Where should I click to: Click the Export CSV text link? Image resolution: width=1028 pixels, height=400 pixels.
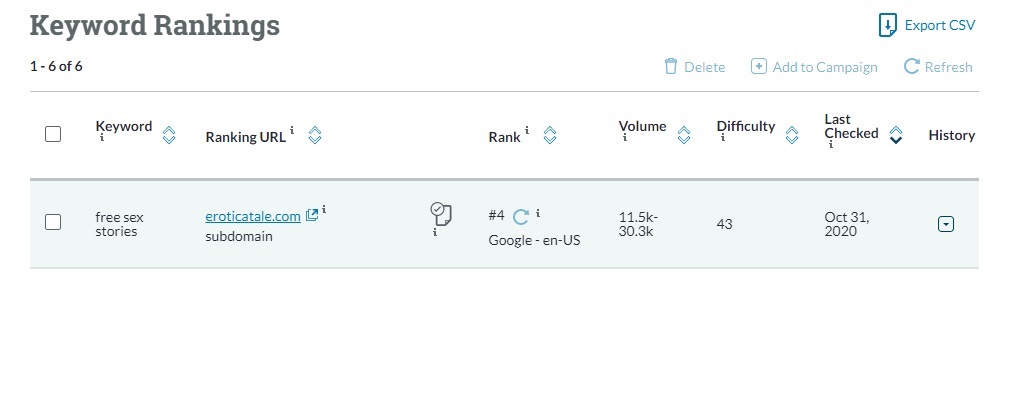pos(939,25)
